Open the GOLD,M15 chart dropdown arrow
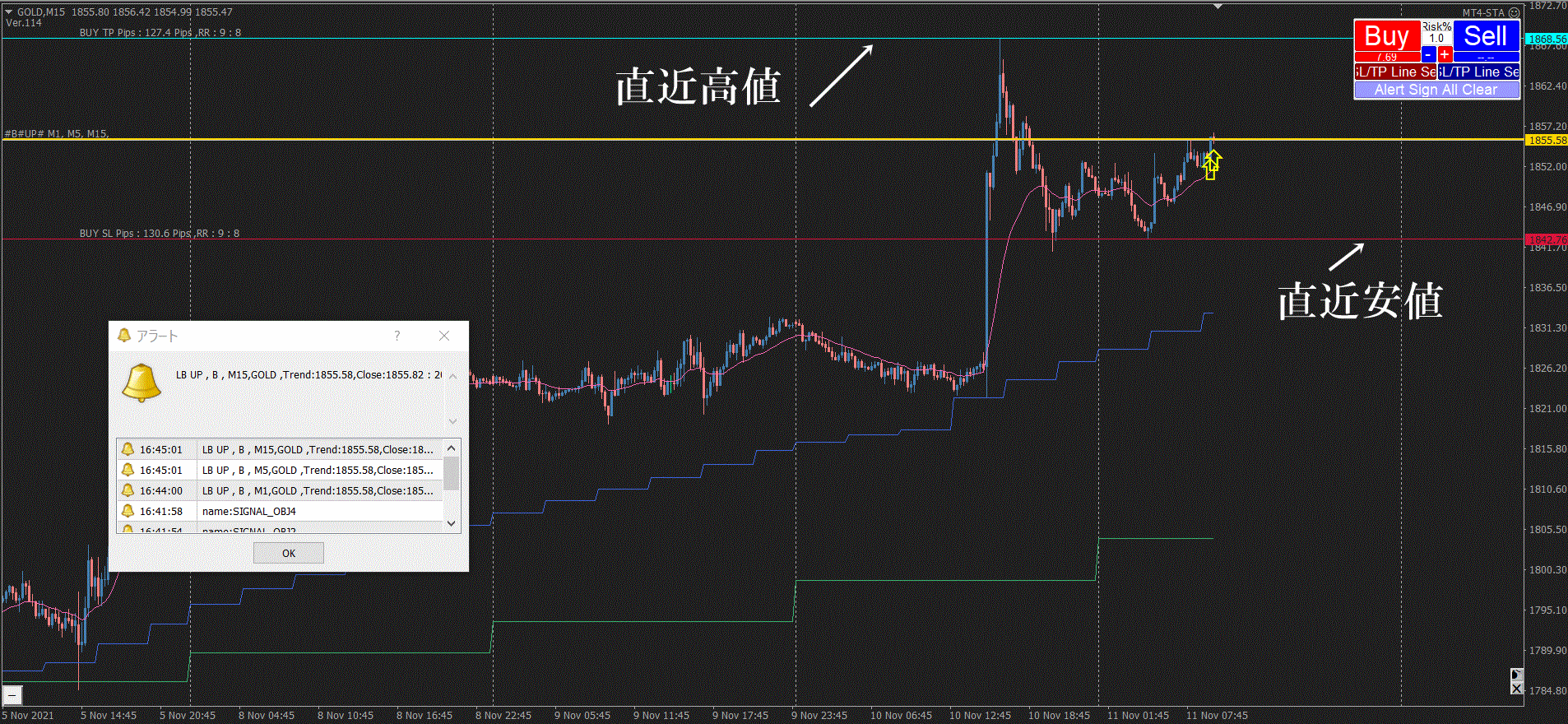 (x=8, y=12)
